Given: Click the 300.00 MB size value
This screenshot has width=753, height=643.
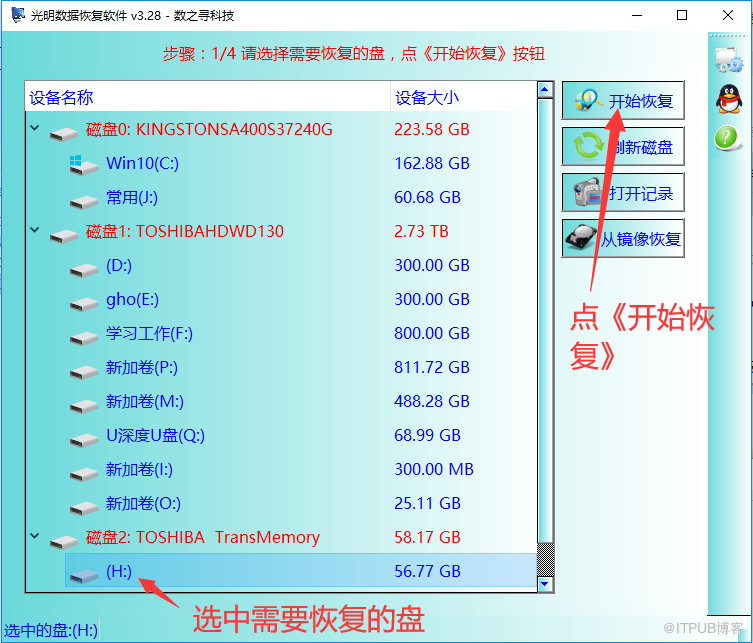Looking at the screenshot, I should pyautogui.click(x=434, y=469).
